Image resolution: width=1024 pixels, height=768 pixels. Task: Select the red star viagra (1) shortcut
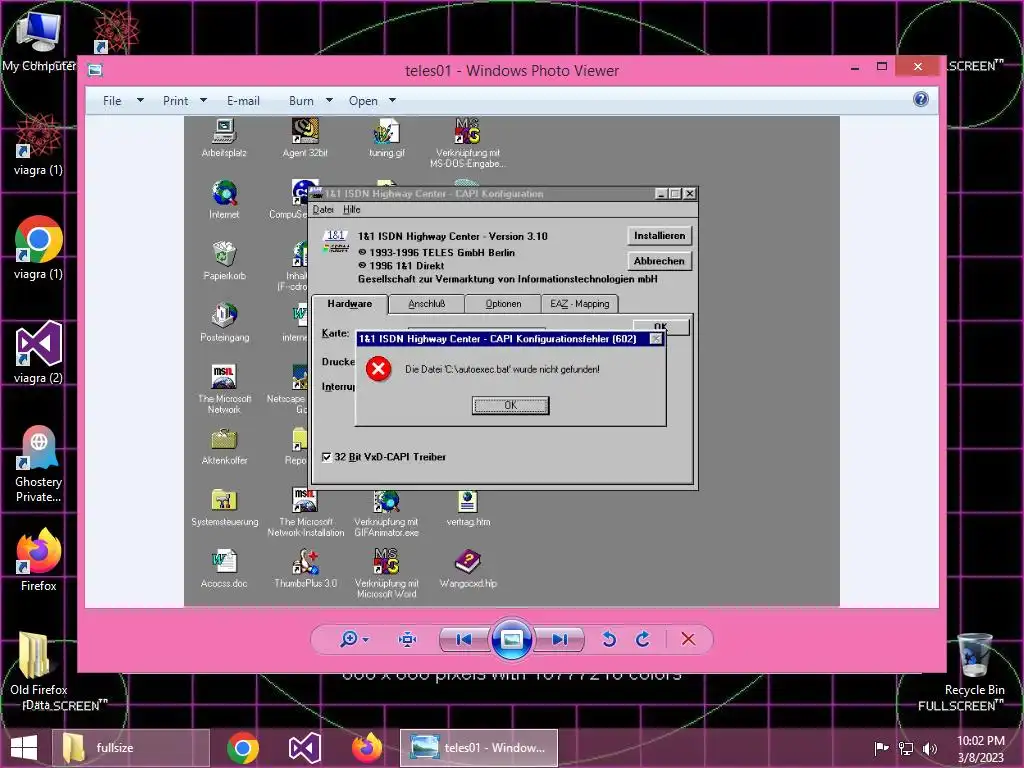coord(39,145)
